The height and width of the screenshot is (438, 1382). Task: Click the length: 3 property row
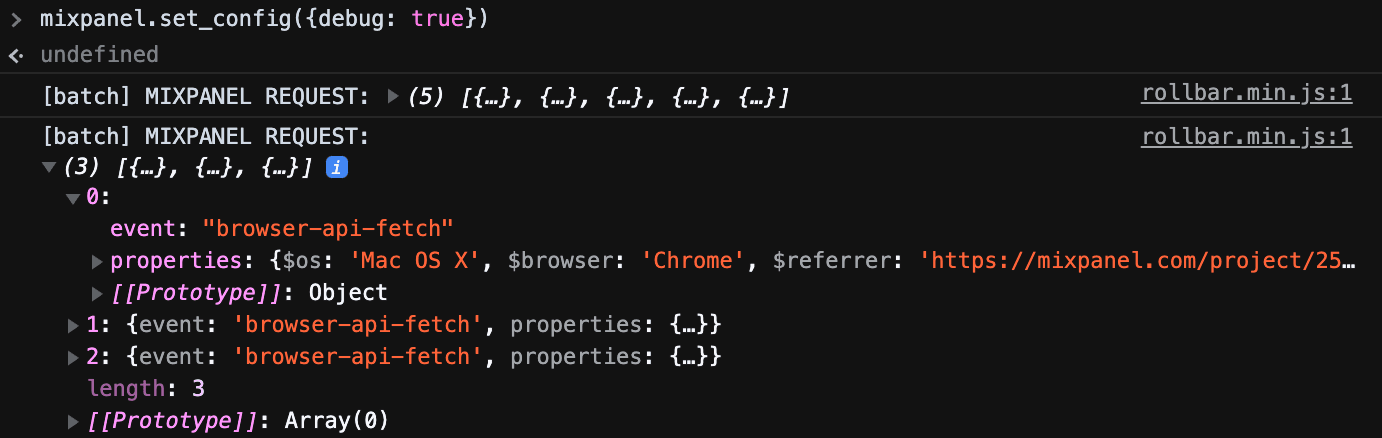click(146, 389)
